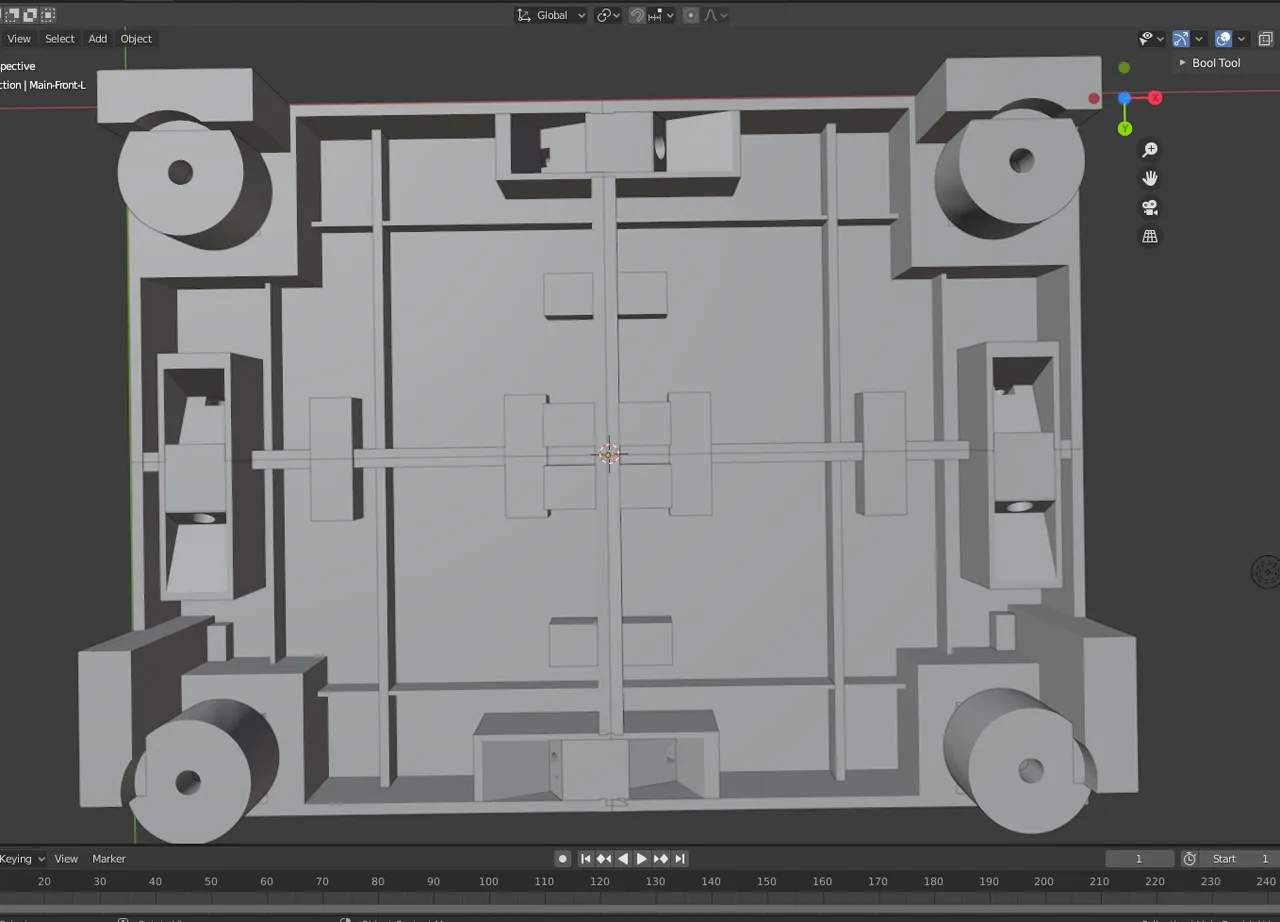Click the red X axis on the gizmo
The height and width of the screenshot is (922, 1280).
pyautogui.click(x=1155, y=97)
